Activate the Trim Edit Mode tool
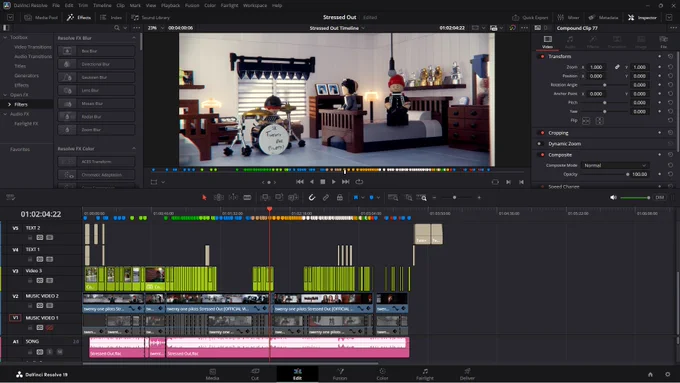This screenshot has width=680, height=383. pyautogui.click(x=219, y=197)
